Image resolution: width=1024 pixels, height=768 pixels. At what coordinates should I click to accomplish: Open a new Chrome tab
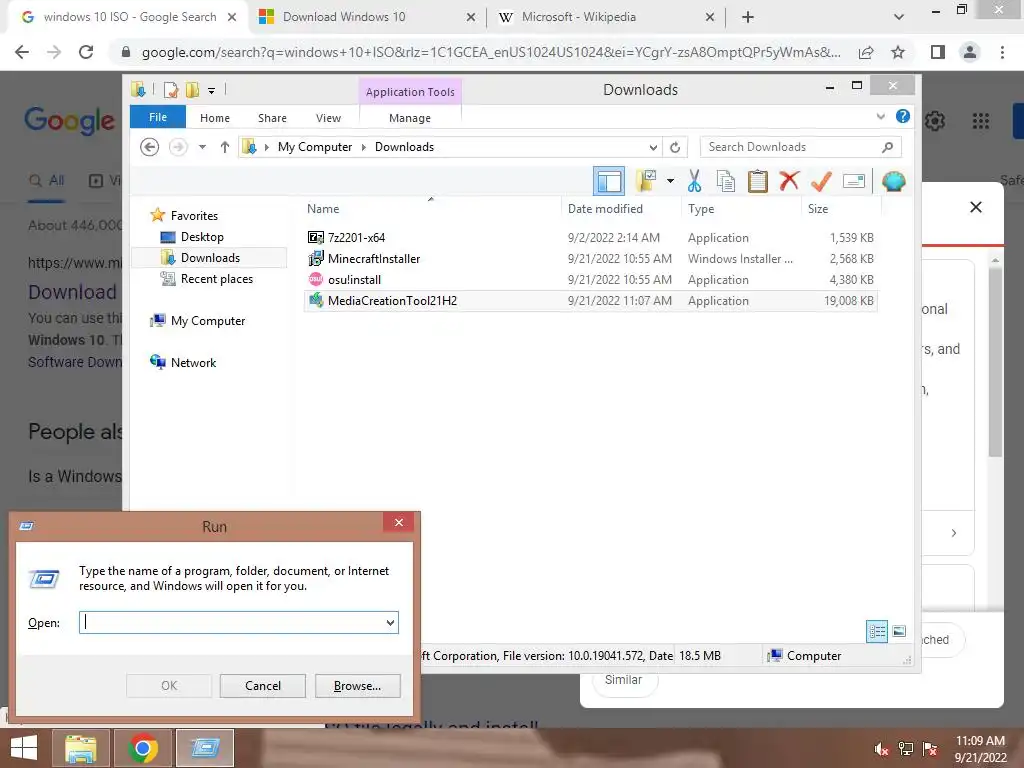pyautogui.click(x=748, y=18)
